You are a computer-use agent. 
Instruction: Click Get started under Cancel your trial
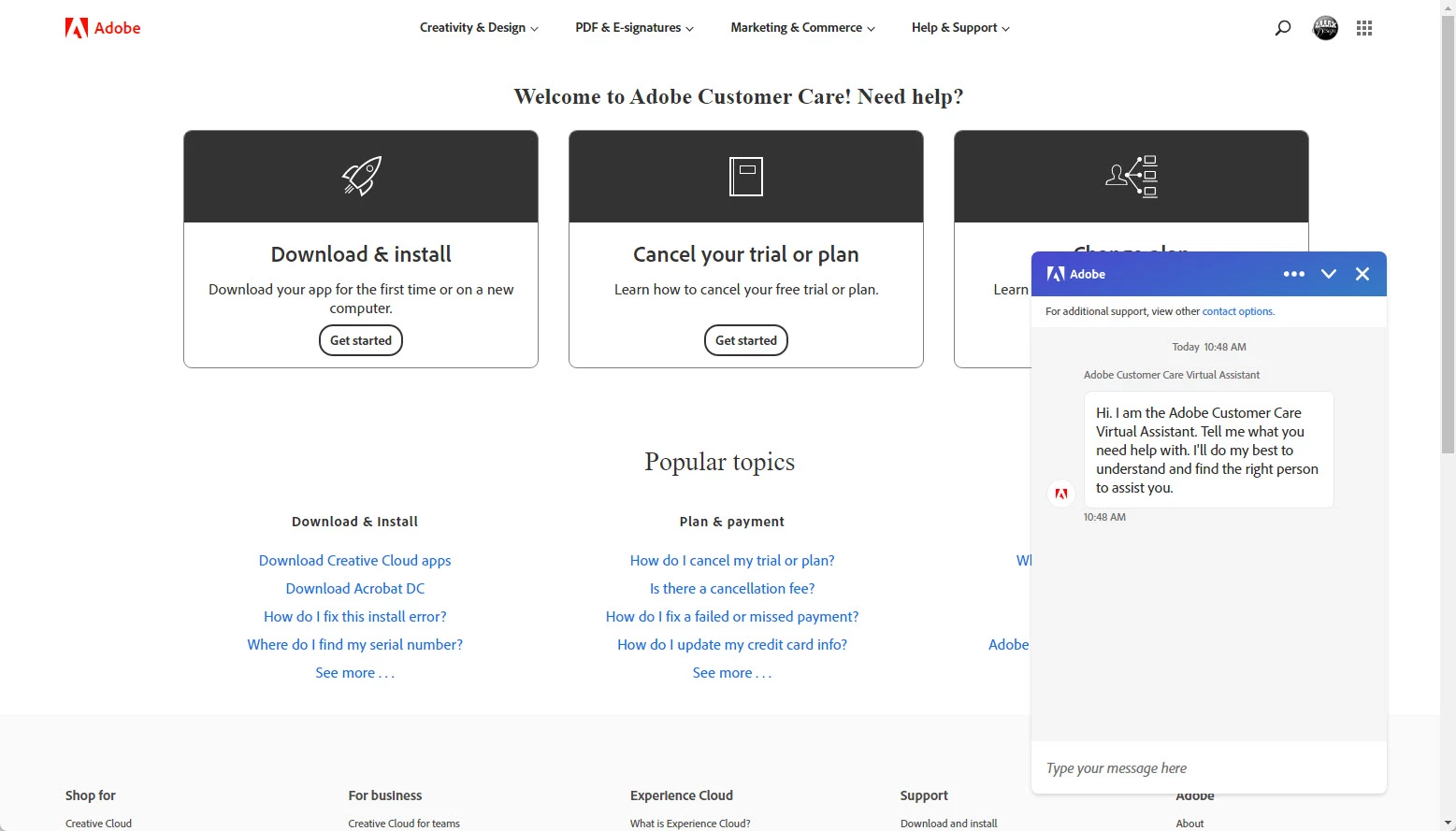746,340
